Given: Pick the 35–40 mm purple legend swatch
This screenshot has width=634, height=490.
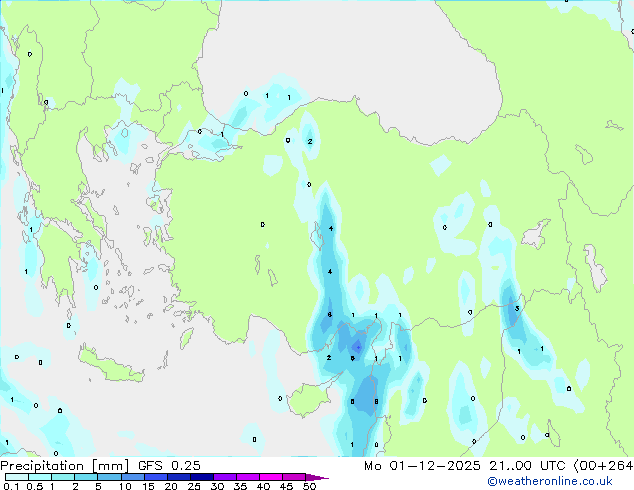Looking at the screenshot, I should pyautogui.click(x=248, y=477).
